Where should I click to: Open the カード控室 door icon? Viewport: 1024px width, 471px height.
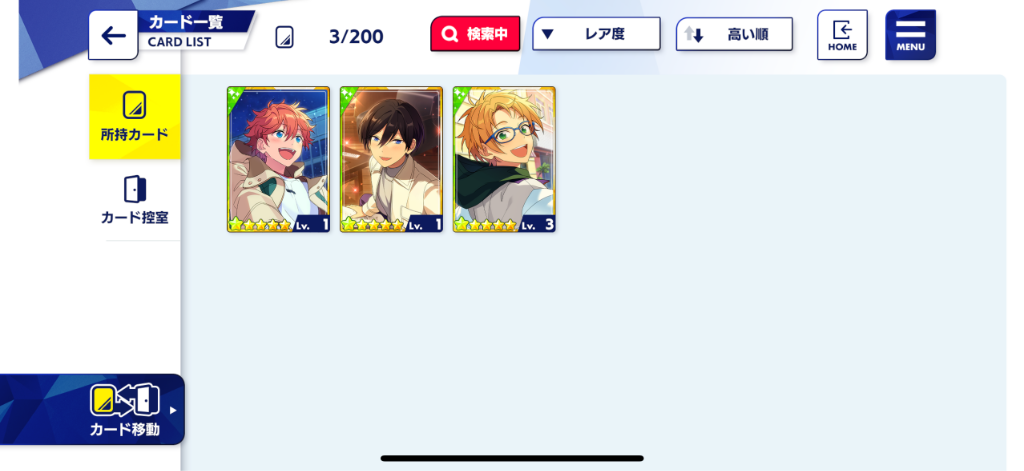135,189
